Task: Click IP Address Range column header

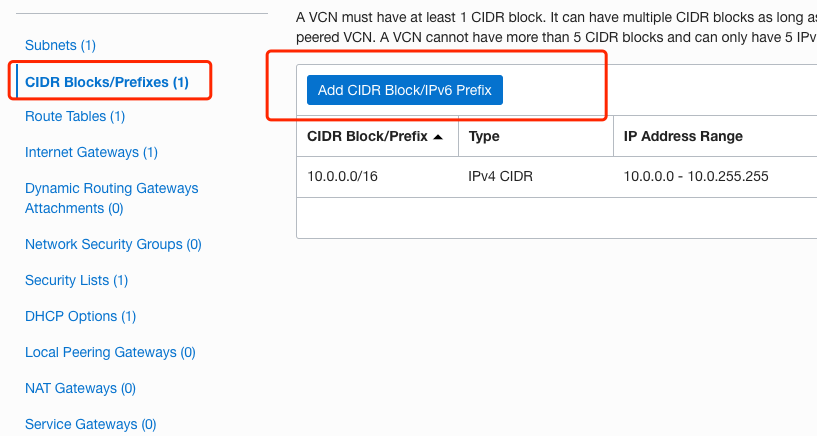Action: (683, 136)
